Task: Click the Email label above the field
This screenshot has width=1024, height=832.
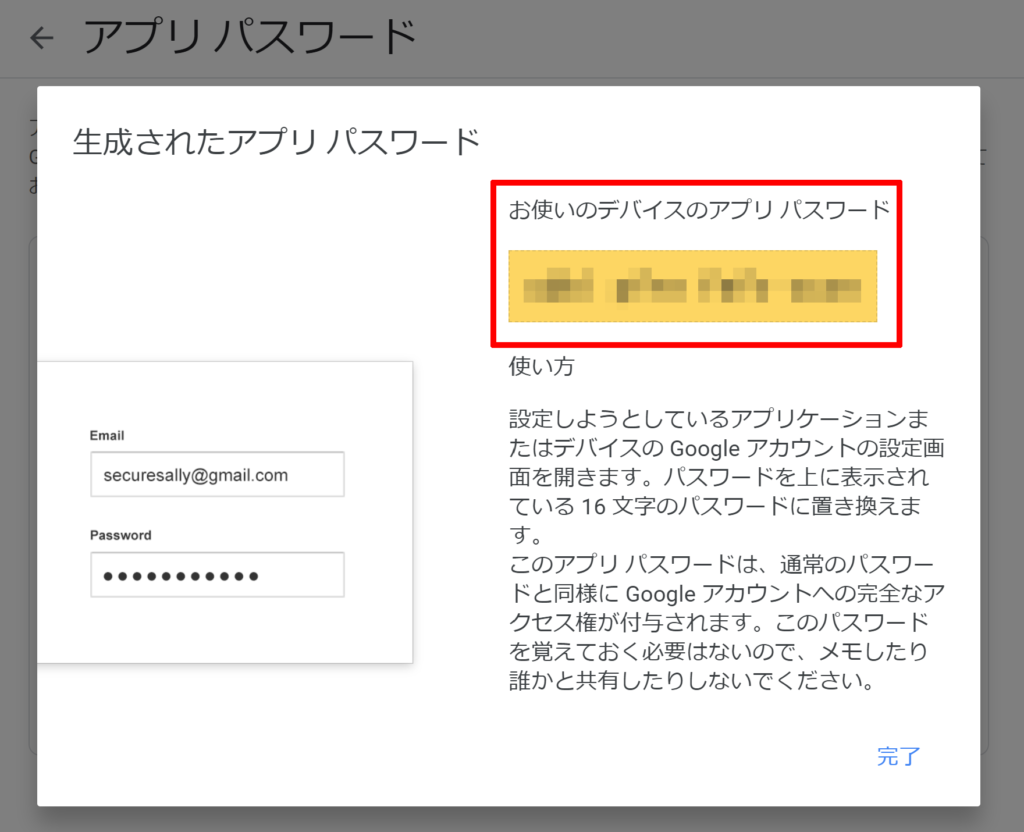Action: pyautogui.click(x=107, y=436)
